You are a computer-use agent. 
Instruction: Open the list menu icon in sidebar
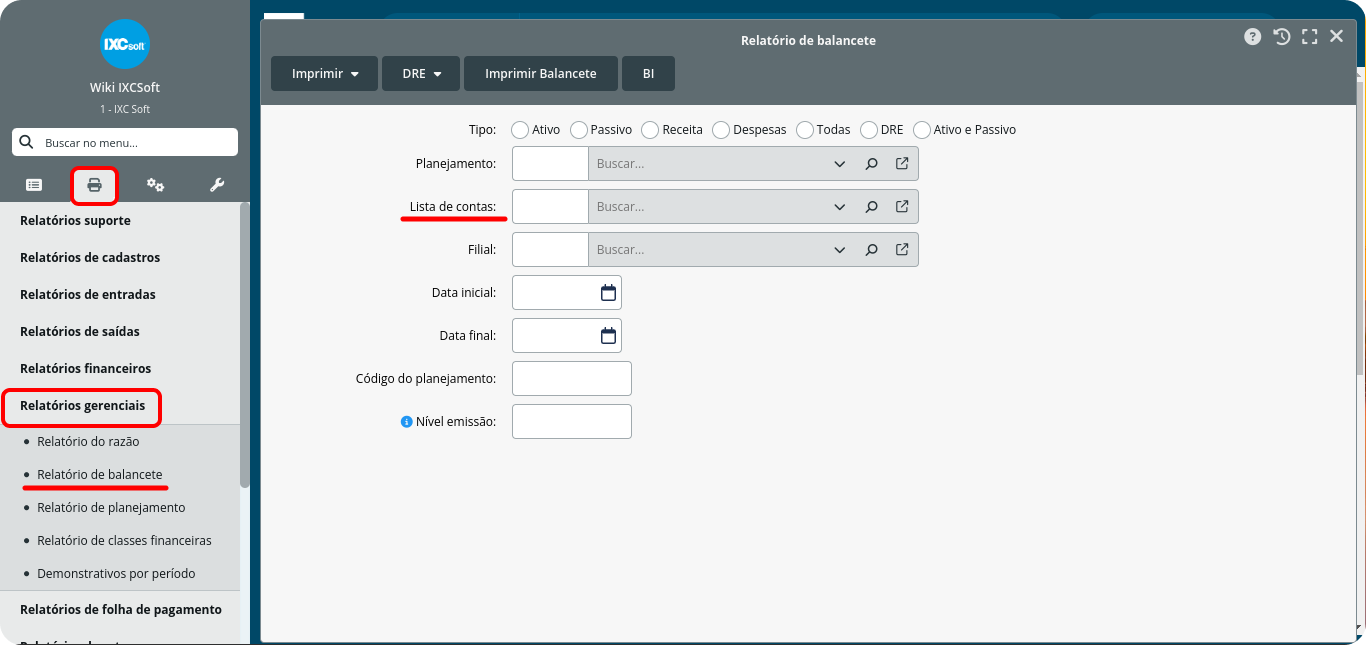pyautogui.click(x=34, y=185)
